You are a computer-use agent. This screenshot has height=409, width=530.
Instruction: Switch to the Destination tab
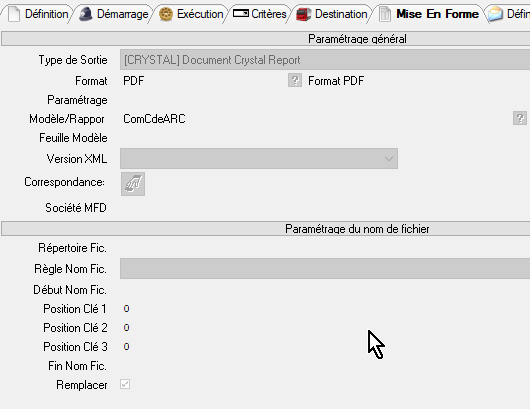click(x=332, y=14)
